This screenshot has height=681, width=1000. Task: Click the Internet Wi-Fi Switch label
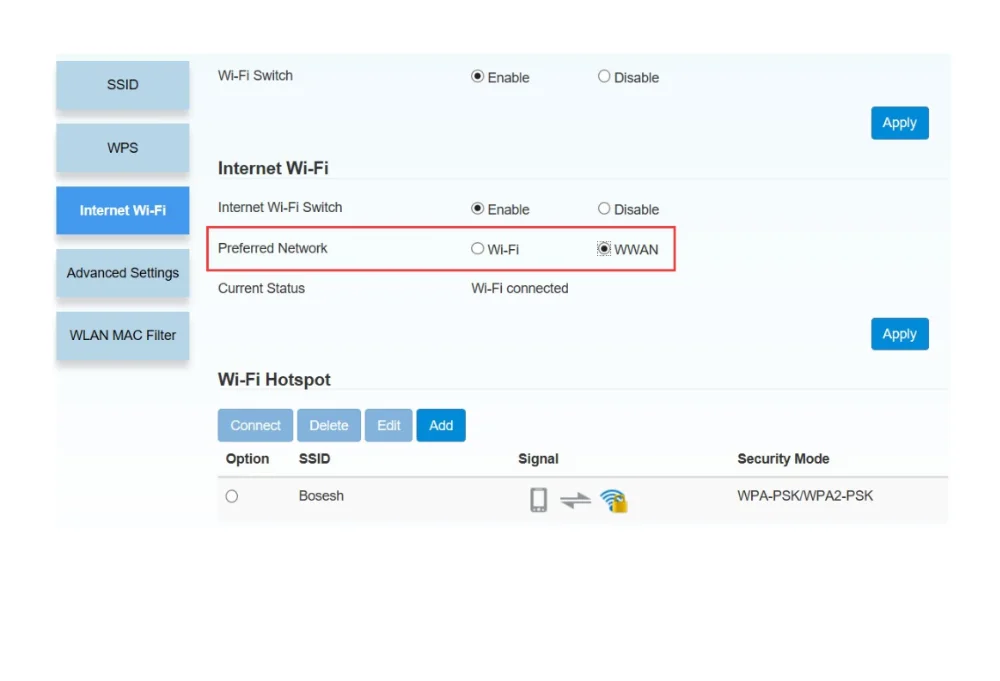pyautogui.click(x=280, y=207)
